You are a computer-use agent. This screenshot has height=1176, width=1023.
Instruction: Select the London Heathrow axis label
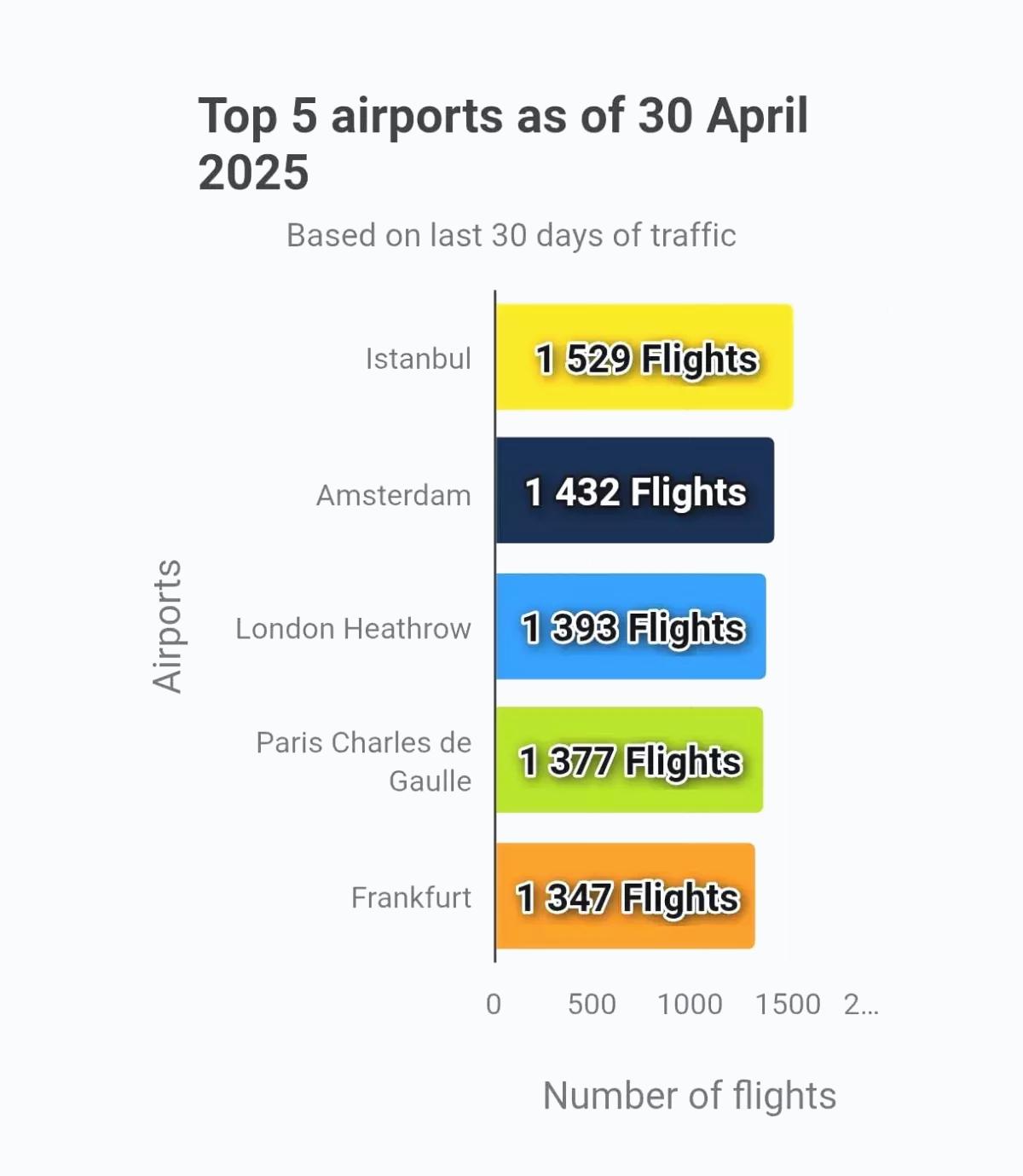(353, 629)
